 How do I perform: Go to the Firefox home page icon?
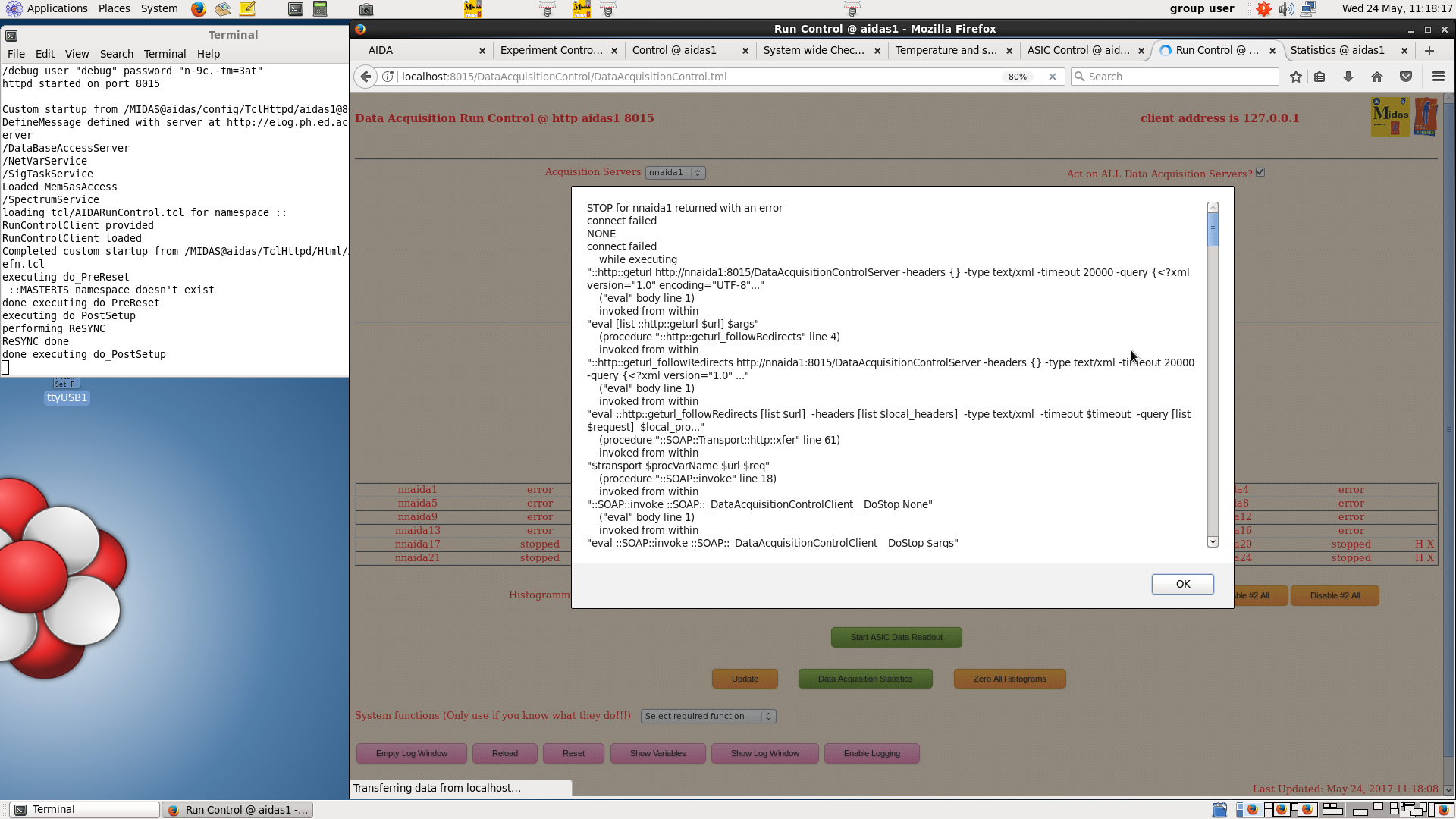pos(1377,77)
